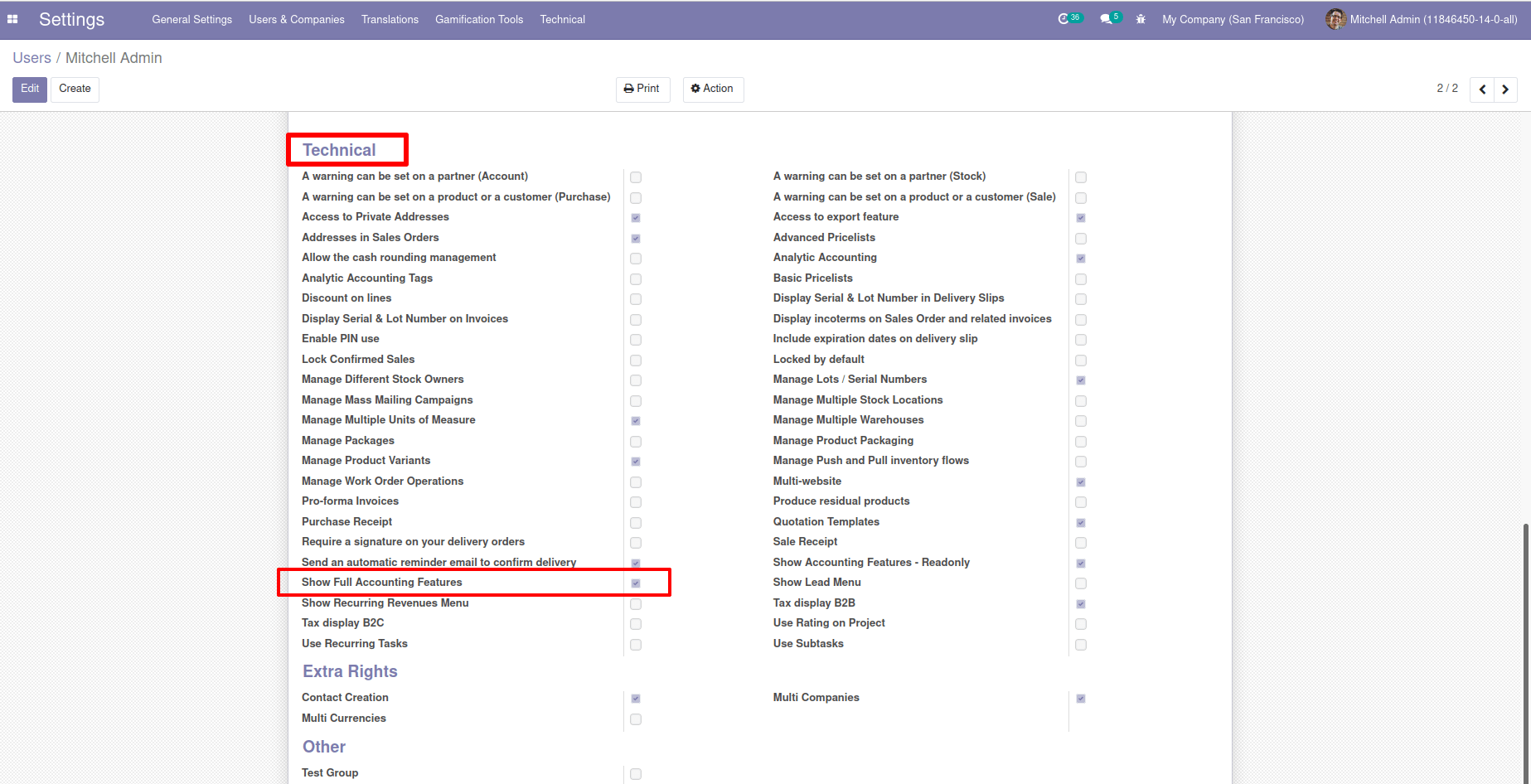Open the apps grid menu icon
This screenshot has height=784, width=1531.
[x=12, y=19]
